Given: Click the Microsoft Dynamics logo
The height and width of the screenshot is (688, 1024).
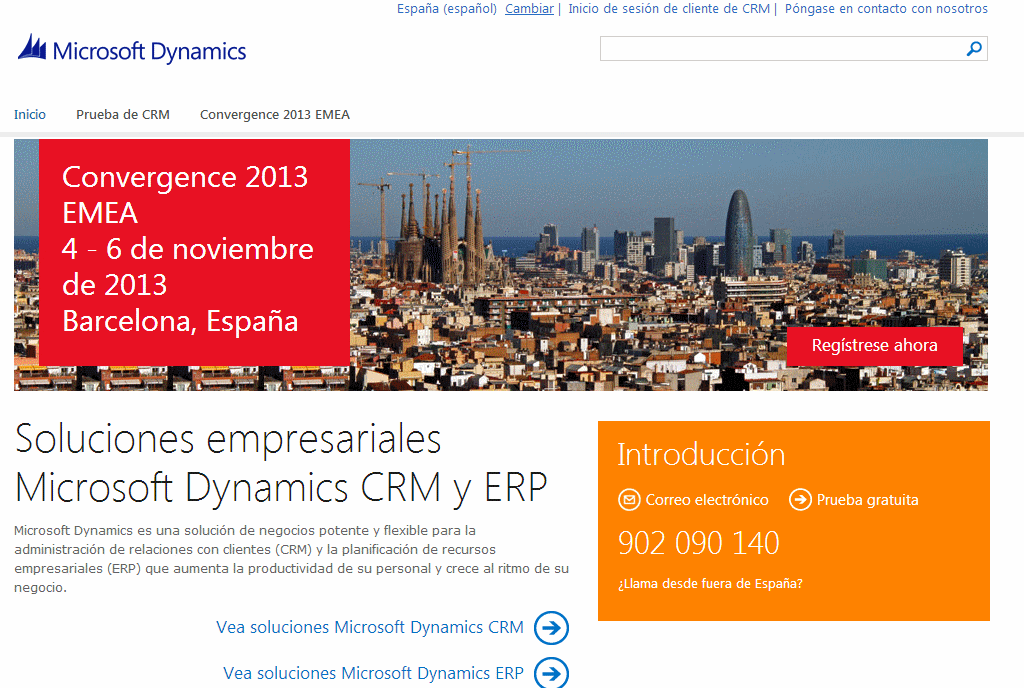Looking at the screenshot, I should tap(132, 50).
